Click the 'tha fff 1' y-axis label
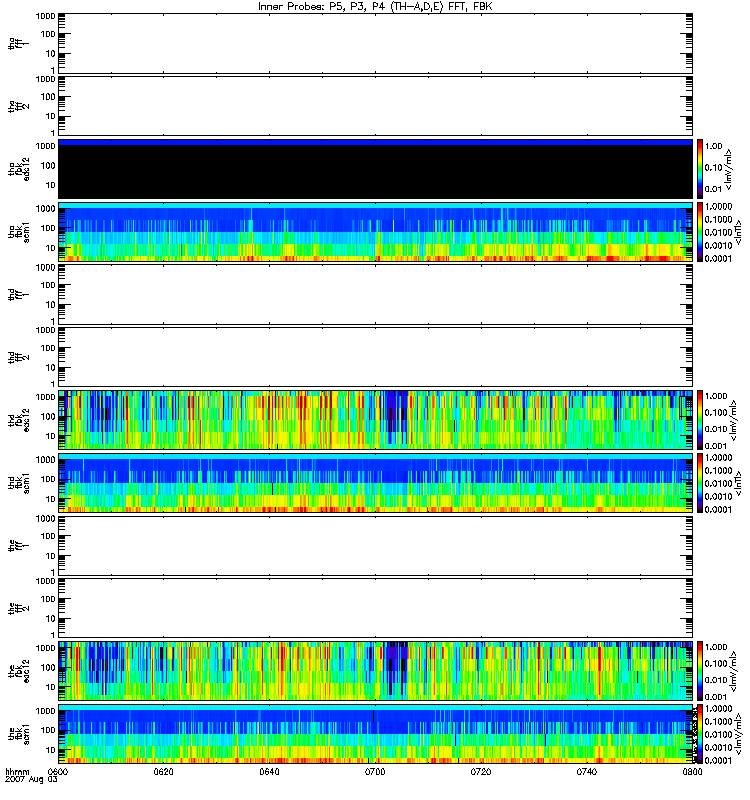This screenshot has width=750, height=800. 18,43
